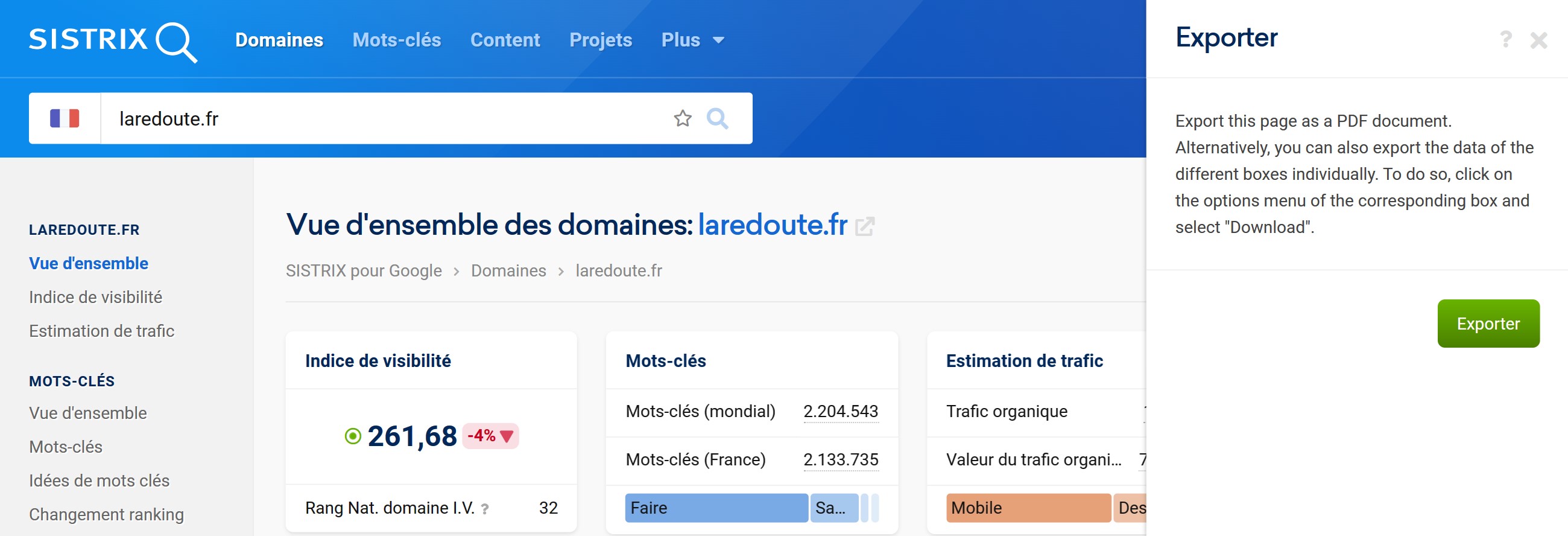Open Changement ranking sidebar item
1568x536 pixels.
pyautogui.click(x=107, y=515)
